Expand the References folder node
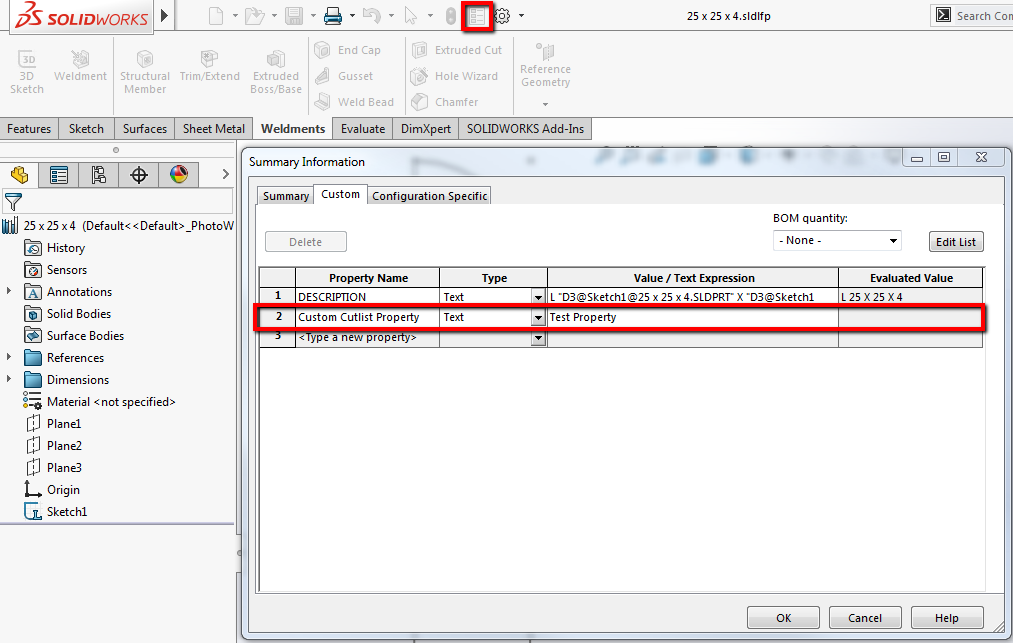Viewport: 1013px width, 643px height. (9, 357)
